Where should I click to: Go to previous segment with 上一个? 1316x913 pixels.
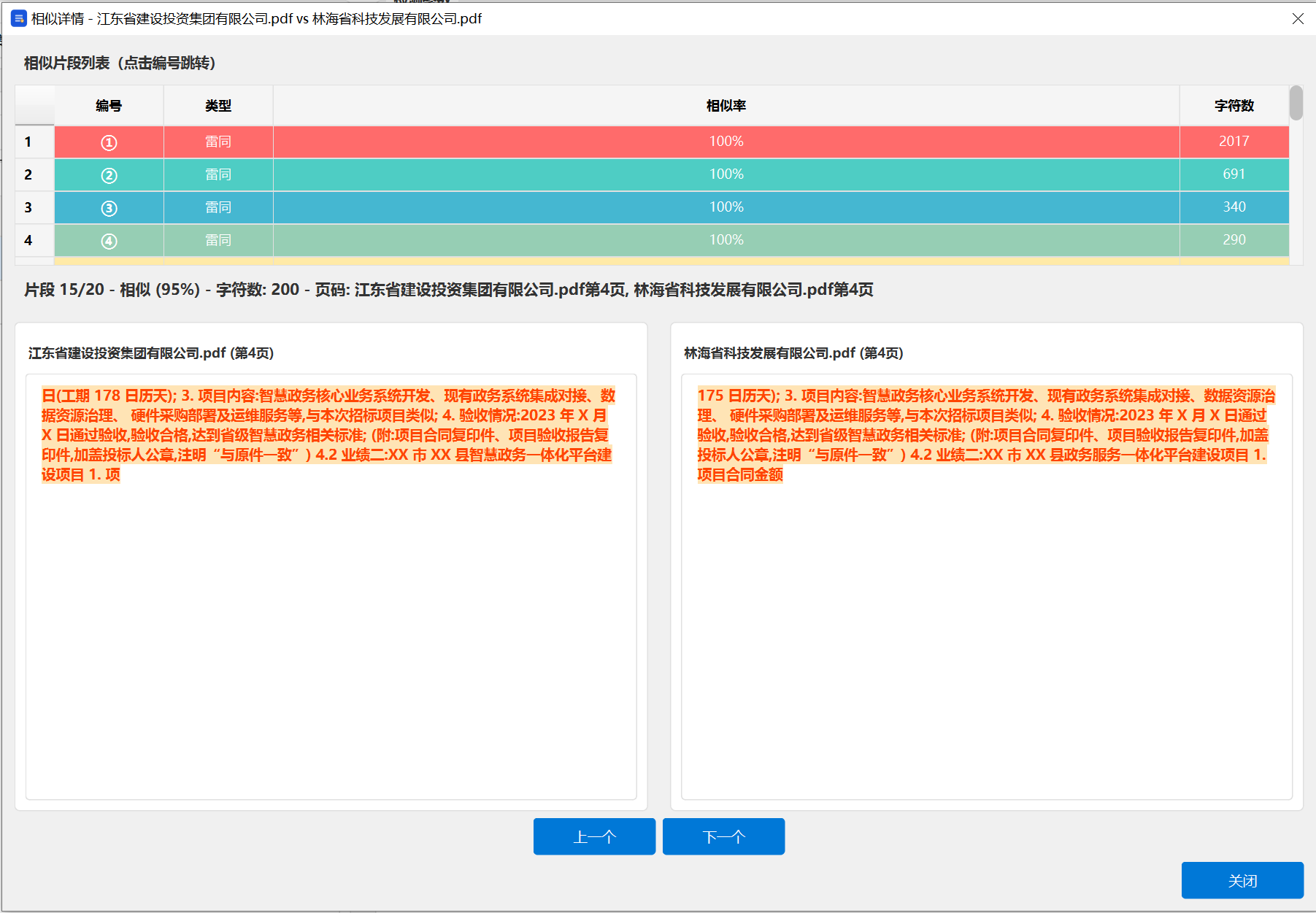point(594,836)
